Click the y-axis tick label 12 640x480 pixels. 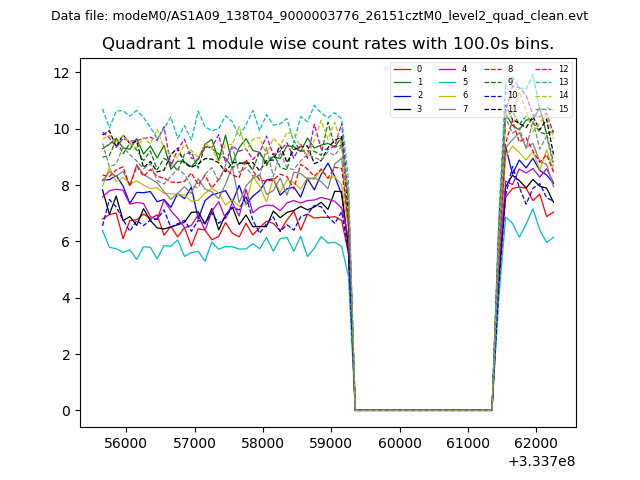coord(62,73)
